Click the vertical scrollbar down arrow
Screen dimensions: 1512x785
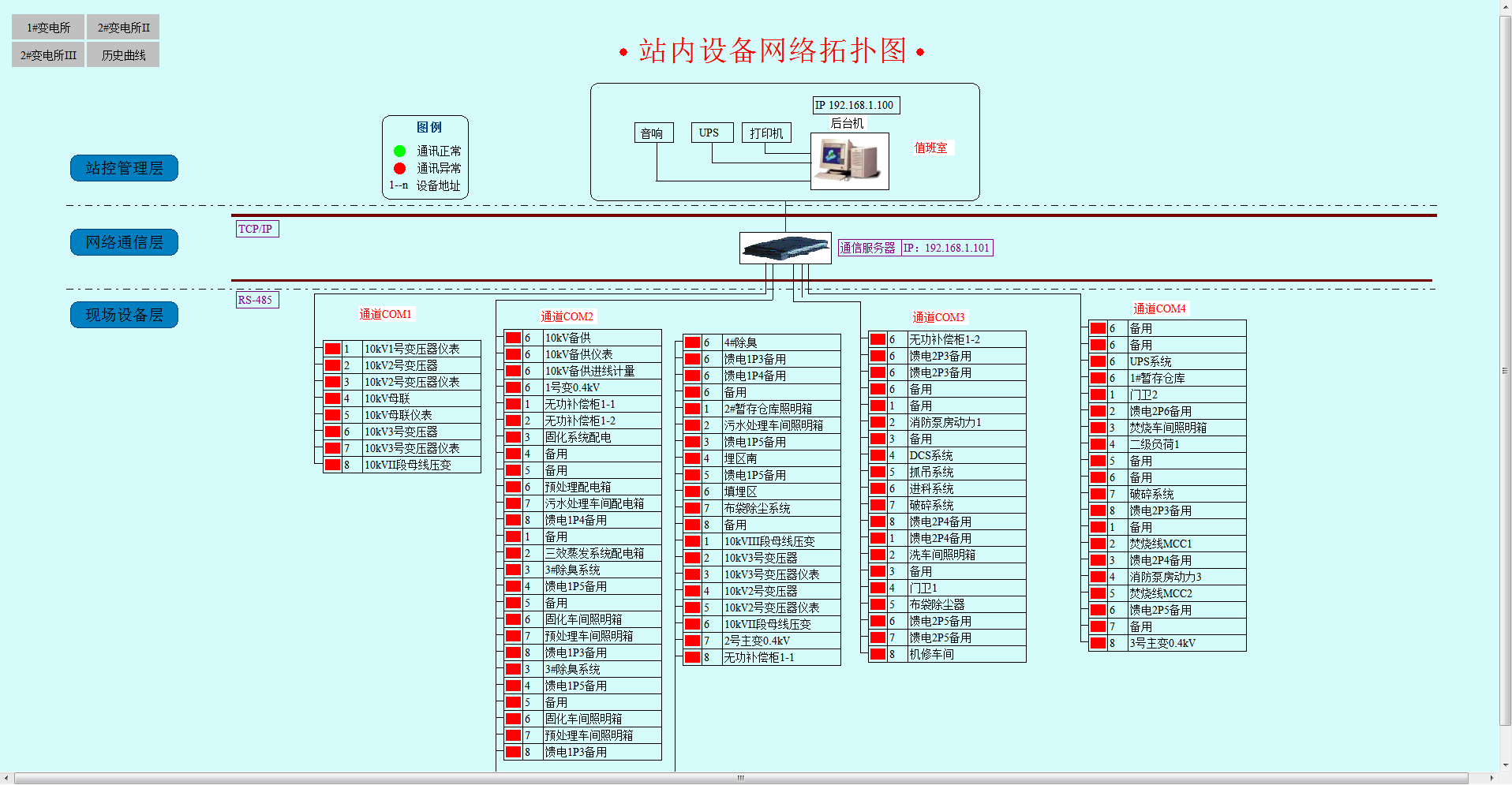[x=1506, y=764]
